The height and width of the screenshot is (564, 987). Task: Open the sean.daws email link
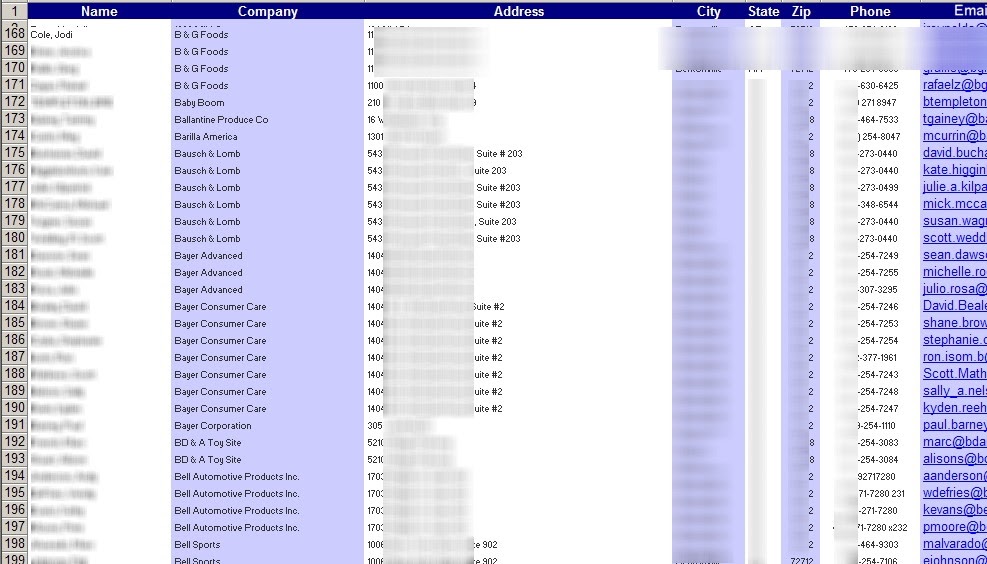tap(954, 256)
